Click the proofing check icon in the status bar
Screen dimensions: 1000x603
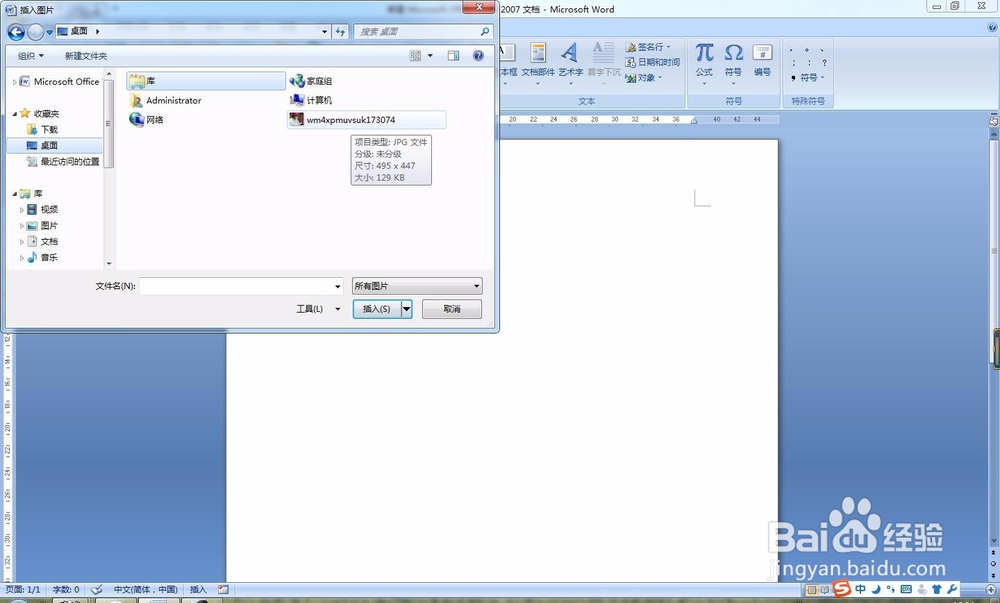click(97, 590)
